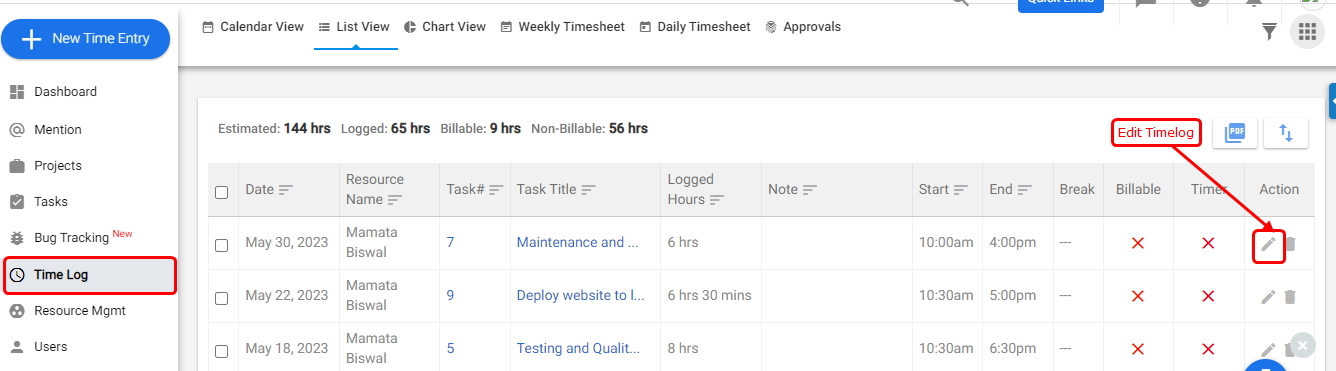Export time log as PDF
Image resolution: width=1336 pixels, height=371 pixels.
coord(1235,133)
